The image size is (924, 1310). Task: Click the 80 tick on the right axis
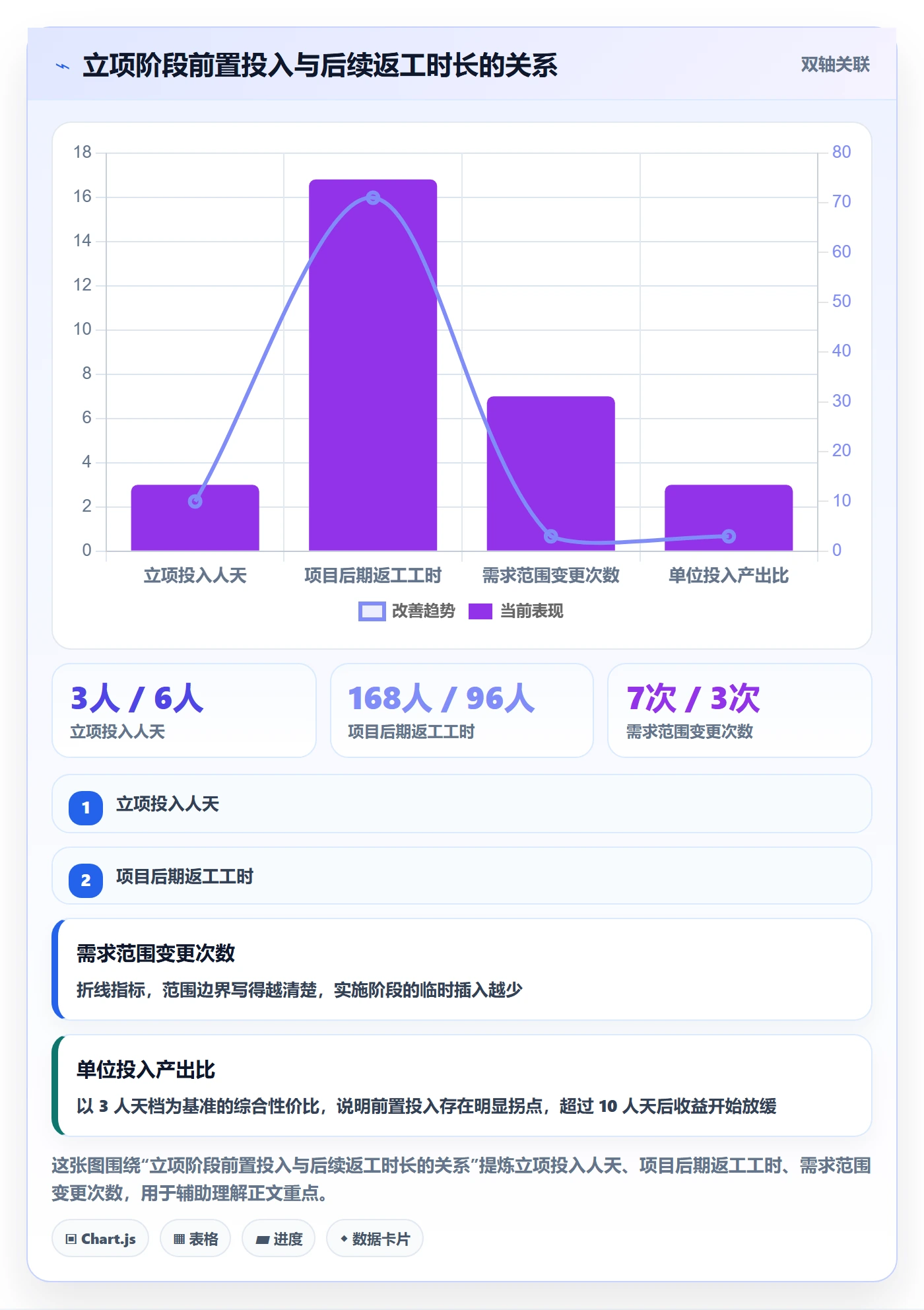pos(841,152)
